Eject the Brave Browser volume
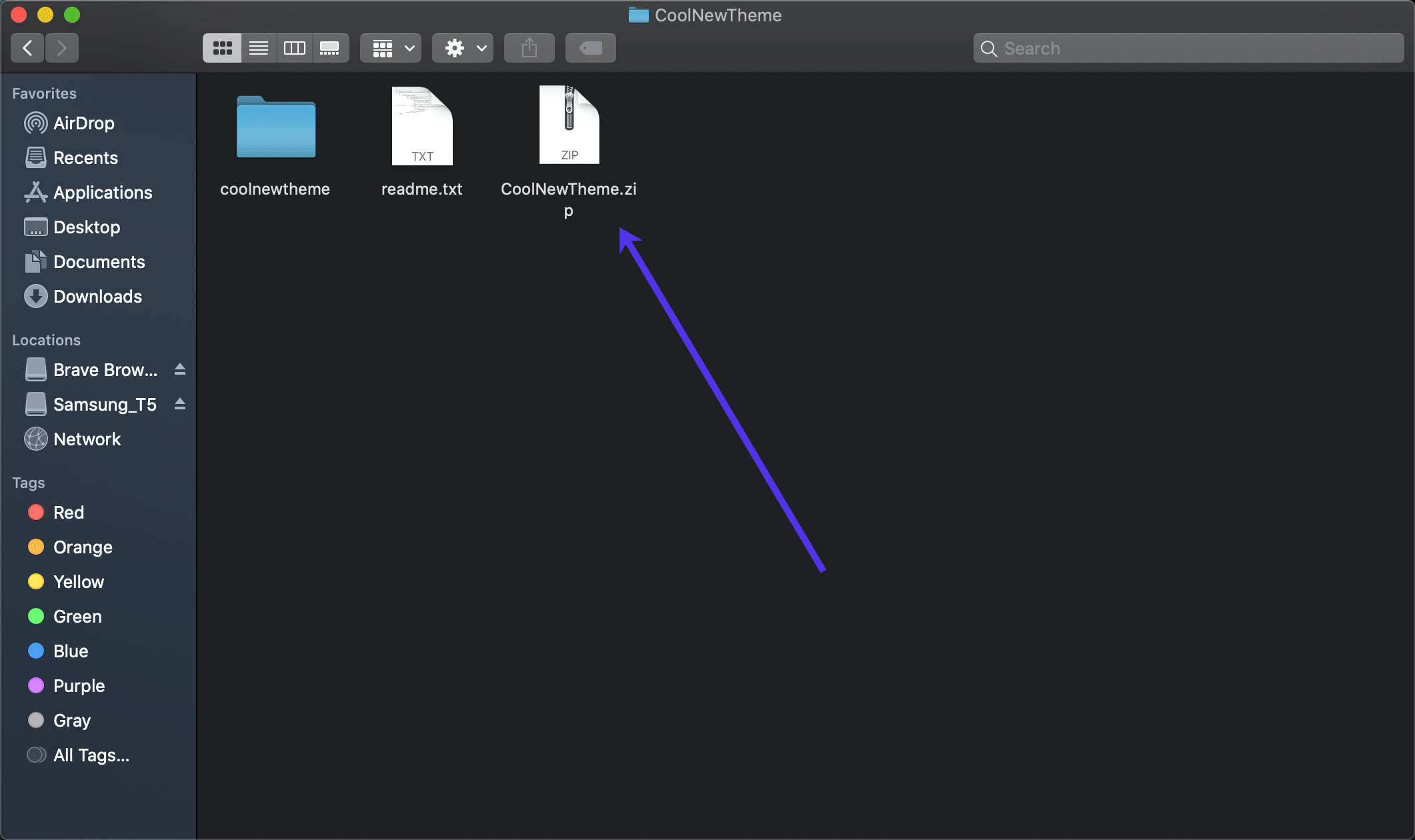The height and width of the screenshot is (840, 1415). click(x=180, y=369)
